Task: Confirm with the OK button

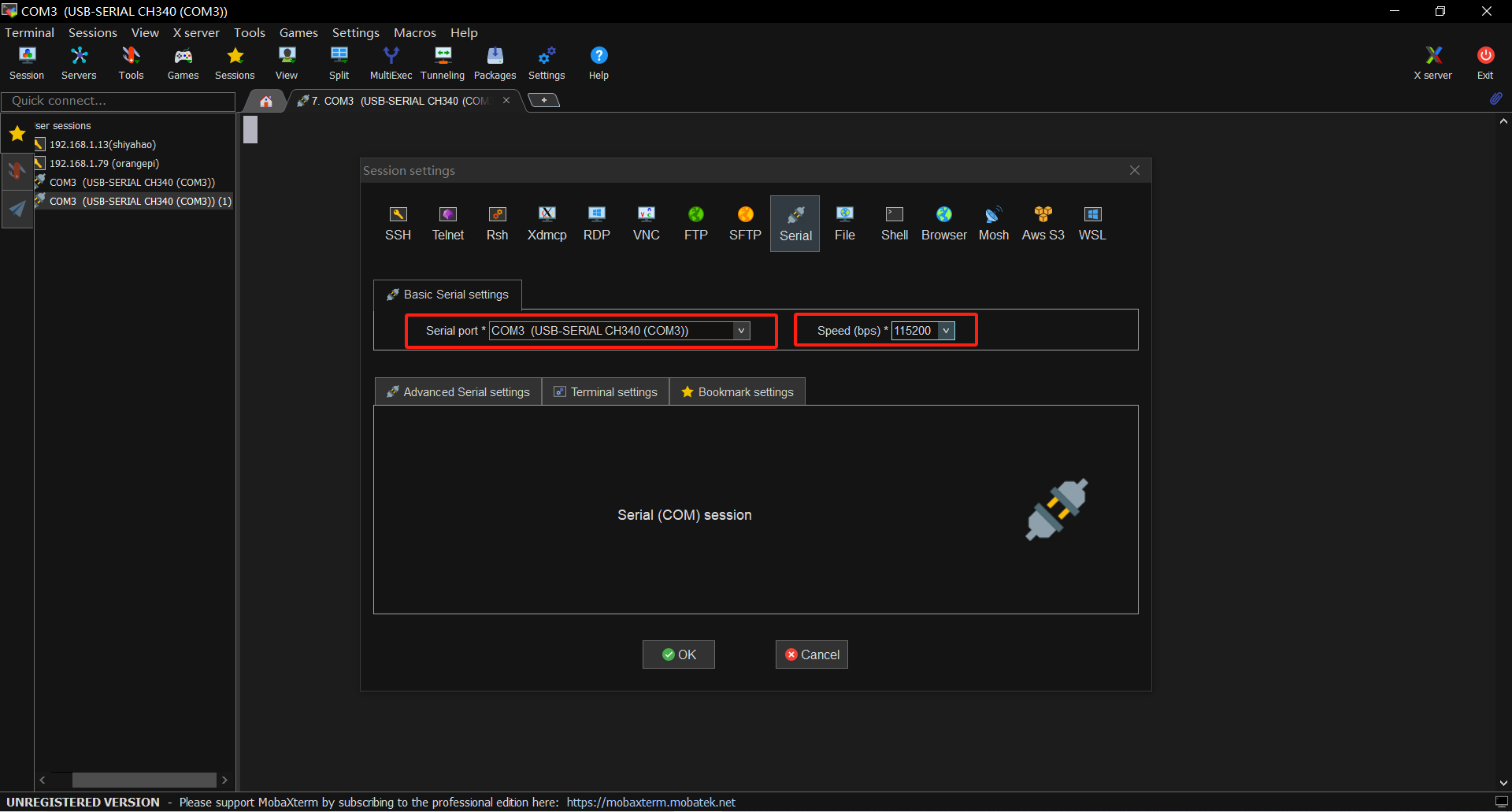Action: coord(679,654)
